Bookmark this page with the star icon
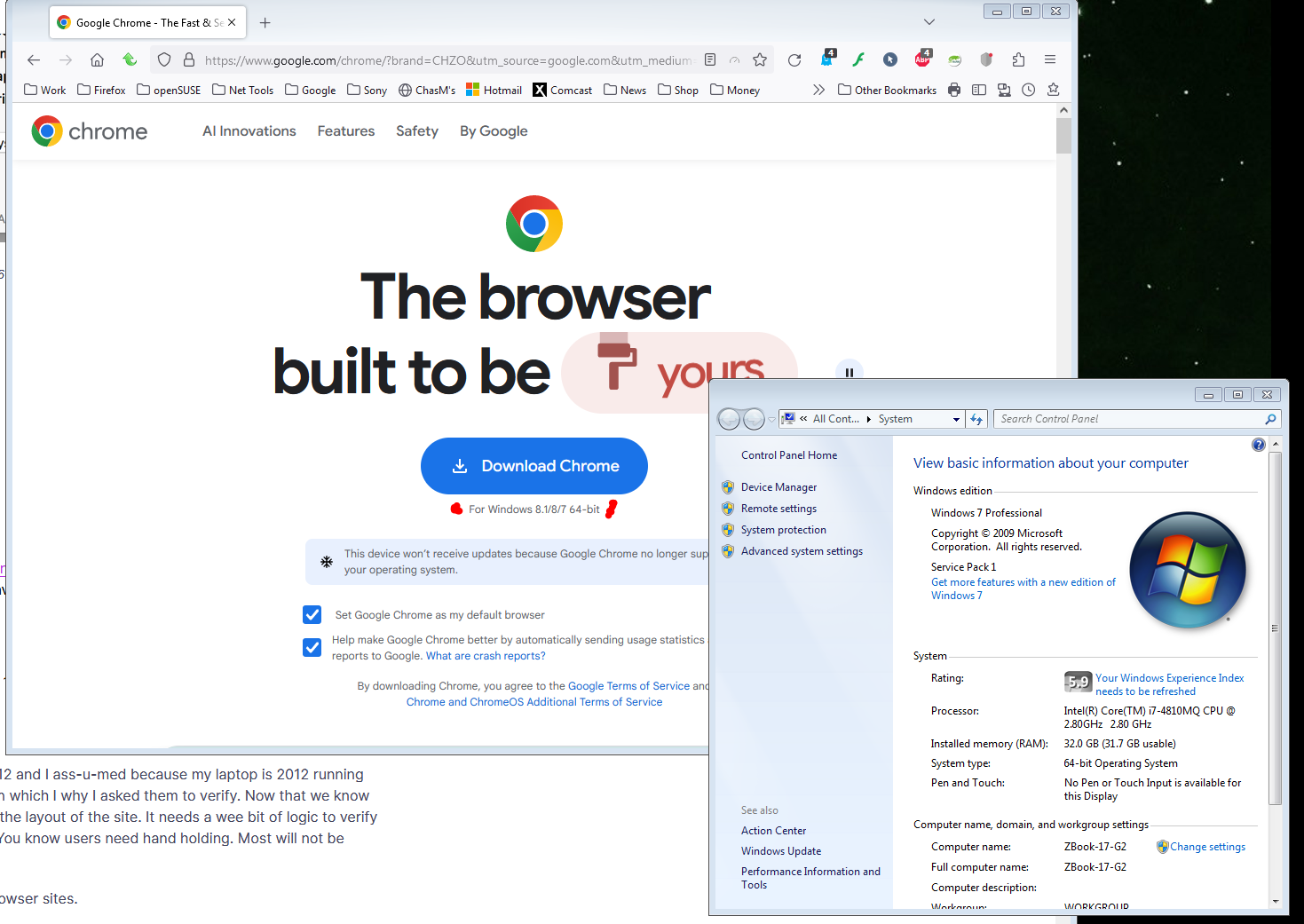 (760, 60)
